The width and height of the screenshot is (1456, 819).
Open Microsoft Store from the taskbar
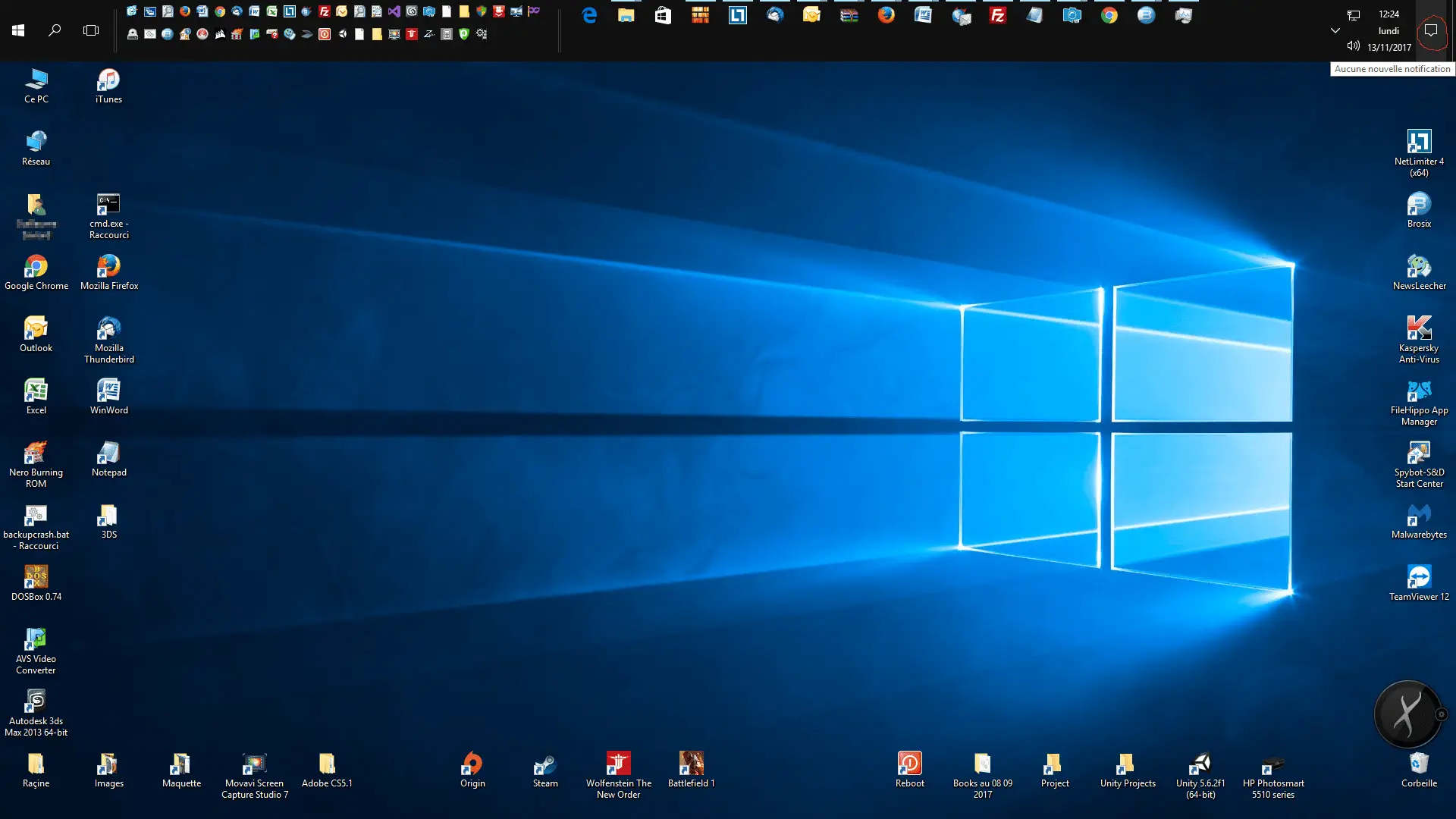coord(663,15)
